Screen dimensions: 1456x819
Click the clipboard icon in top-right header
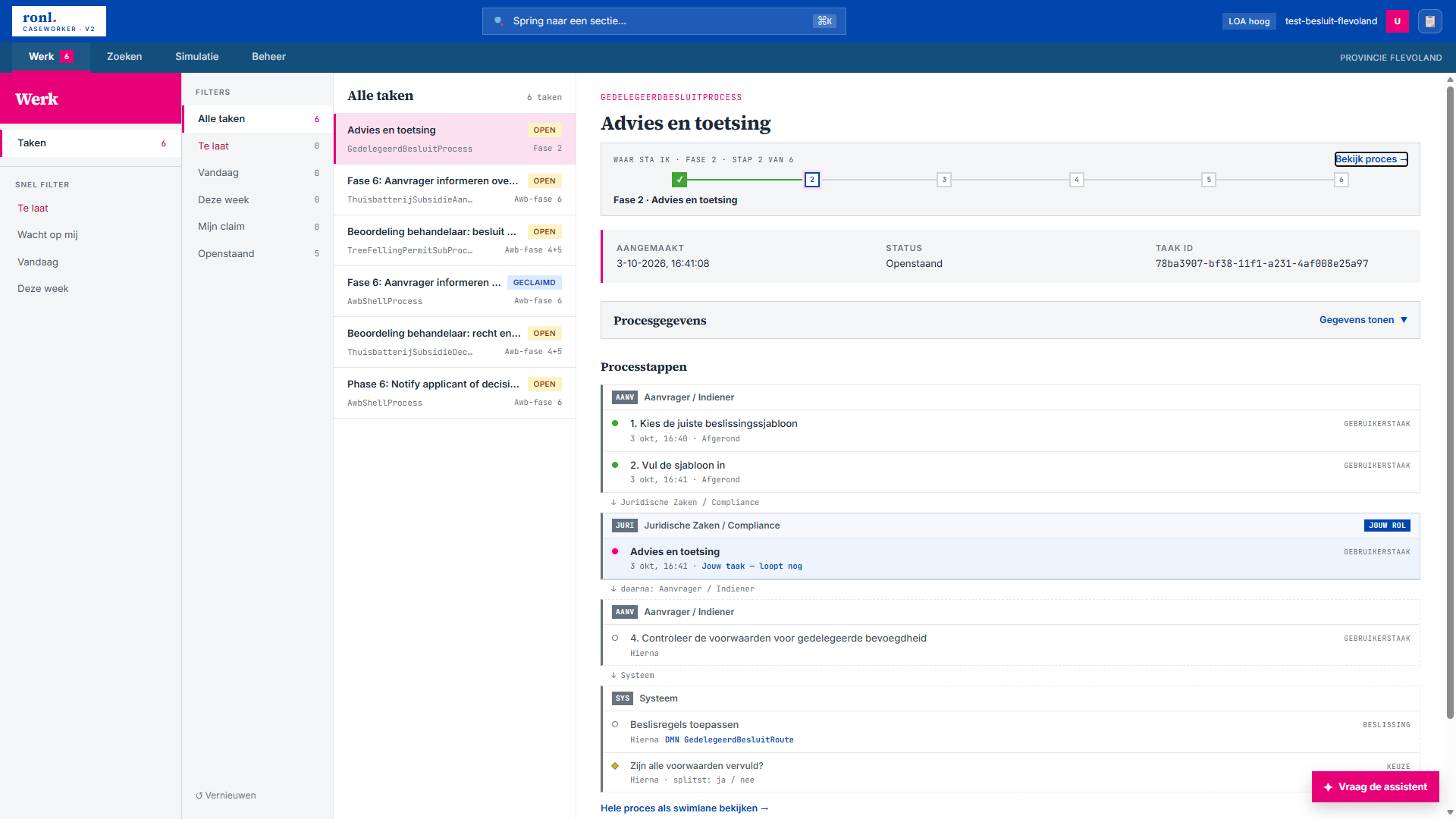1430,21
